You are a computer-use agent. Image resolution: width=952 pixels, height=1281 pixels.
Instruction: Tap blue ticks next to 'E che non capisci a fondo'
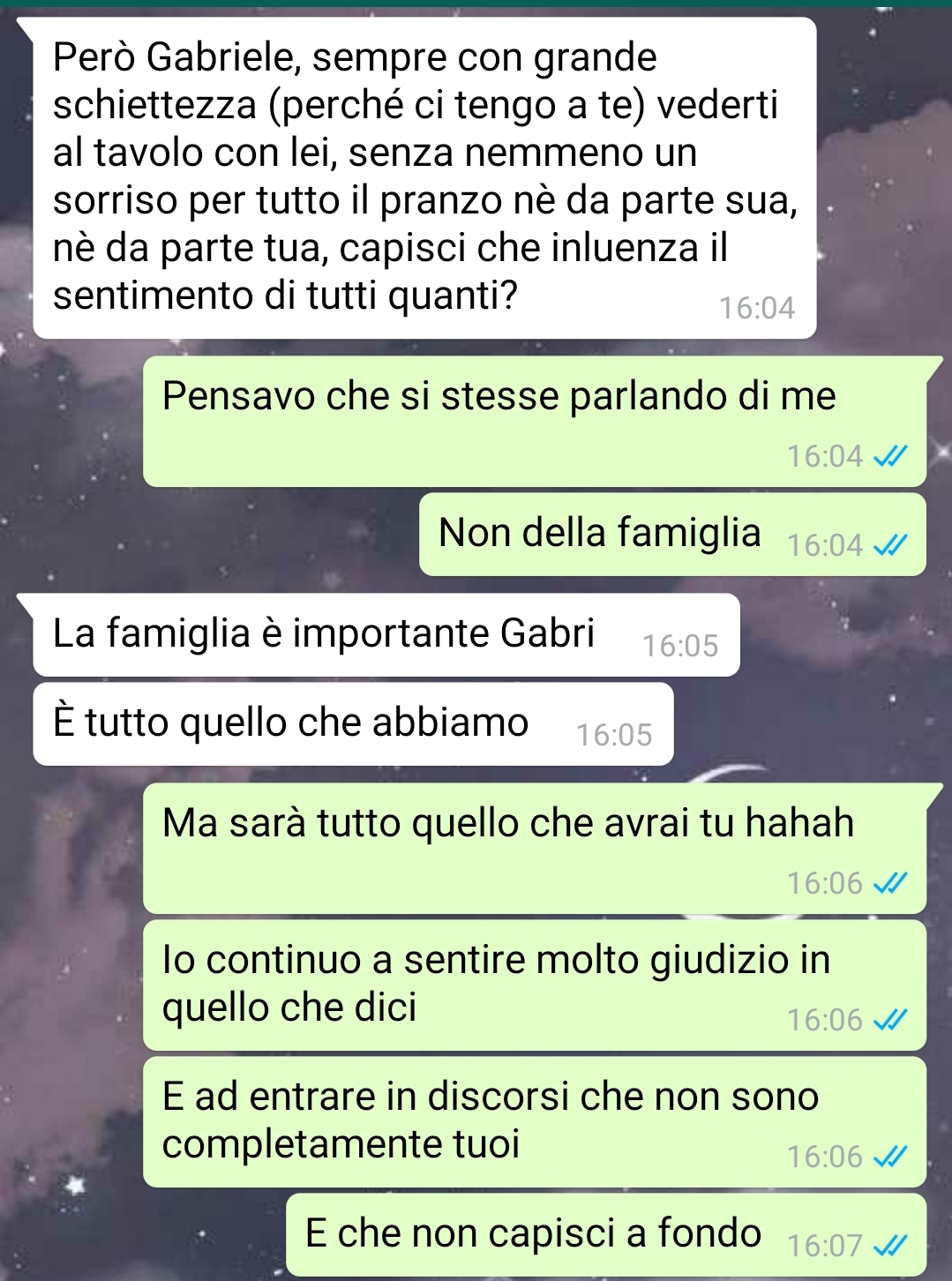[890, 1247]
